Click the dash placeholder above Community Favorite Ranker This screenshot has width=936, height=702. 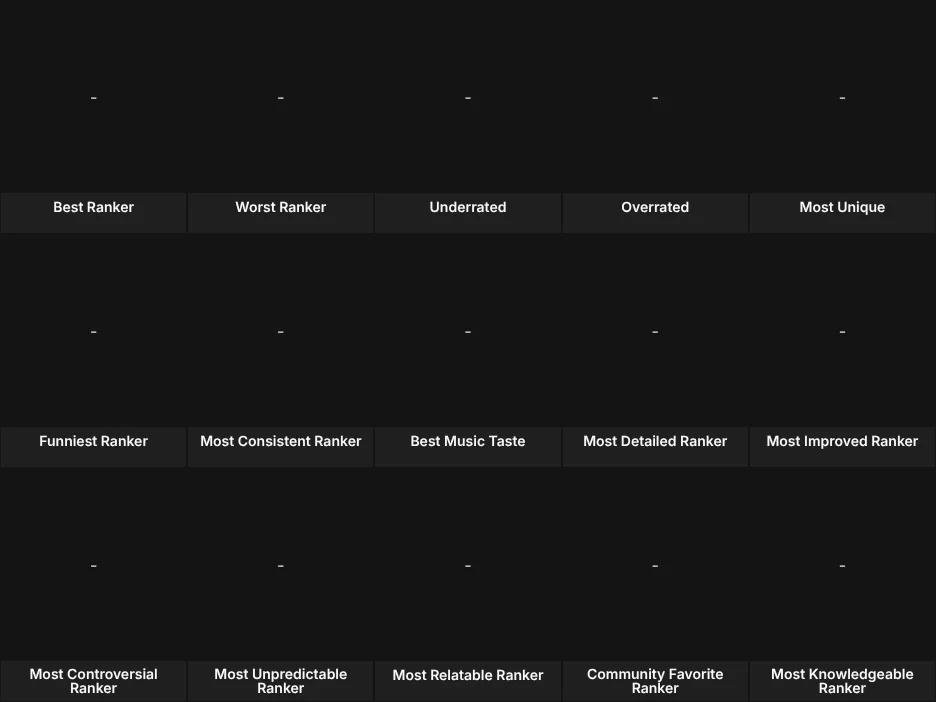[655, 566]
